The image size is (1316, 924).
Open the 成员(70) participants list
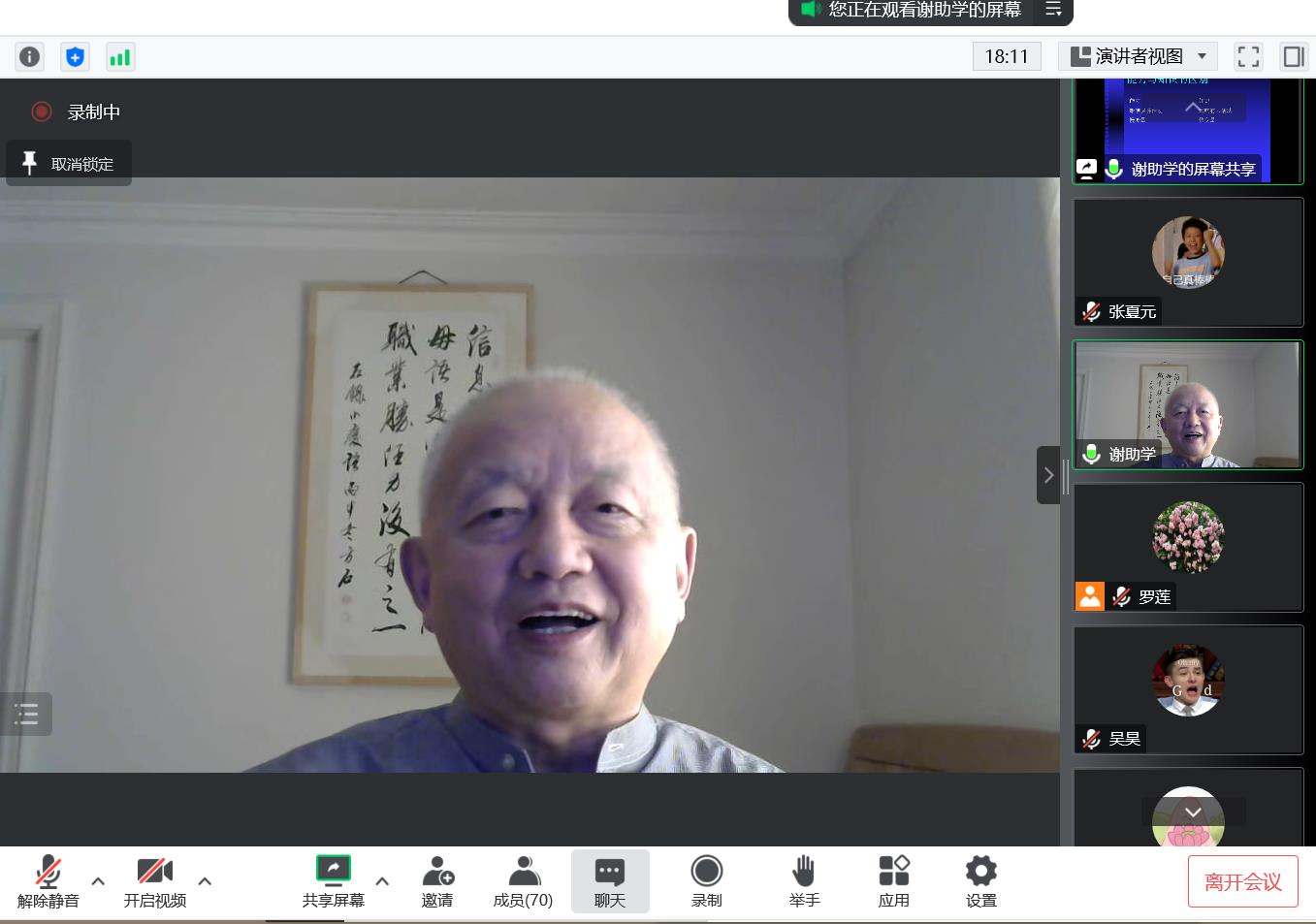tap(523, 881)
